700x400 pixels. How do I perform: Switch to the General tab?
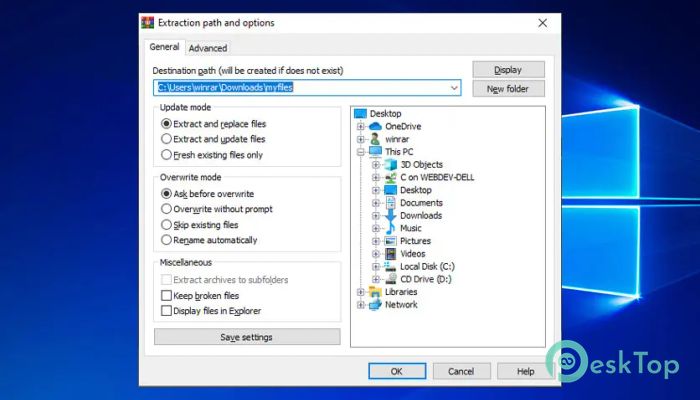click(164, 47)
